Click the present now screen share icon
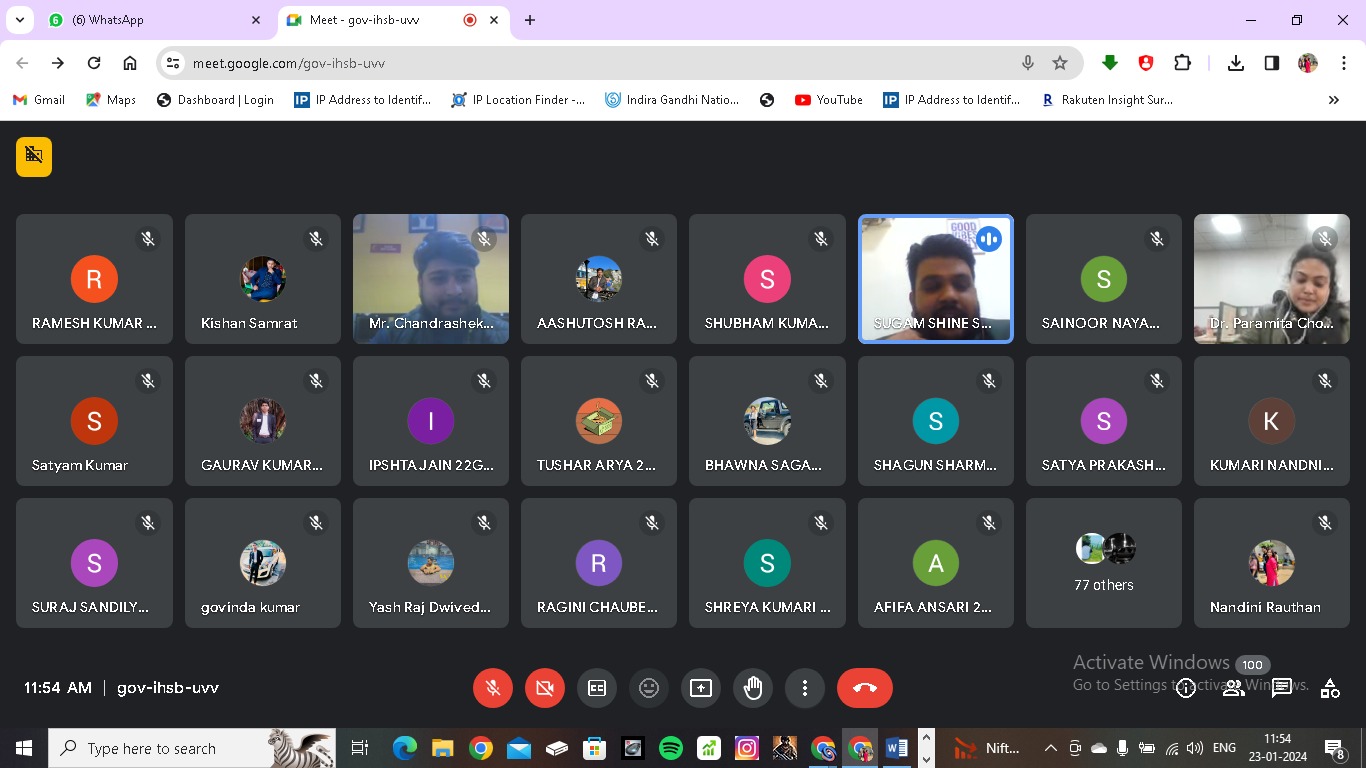This screenshot has width=1366, height=768. click(x=701, y=688)
